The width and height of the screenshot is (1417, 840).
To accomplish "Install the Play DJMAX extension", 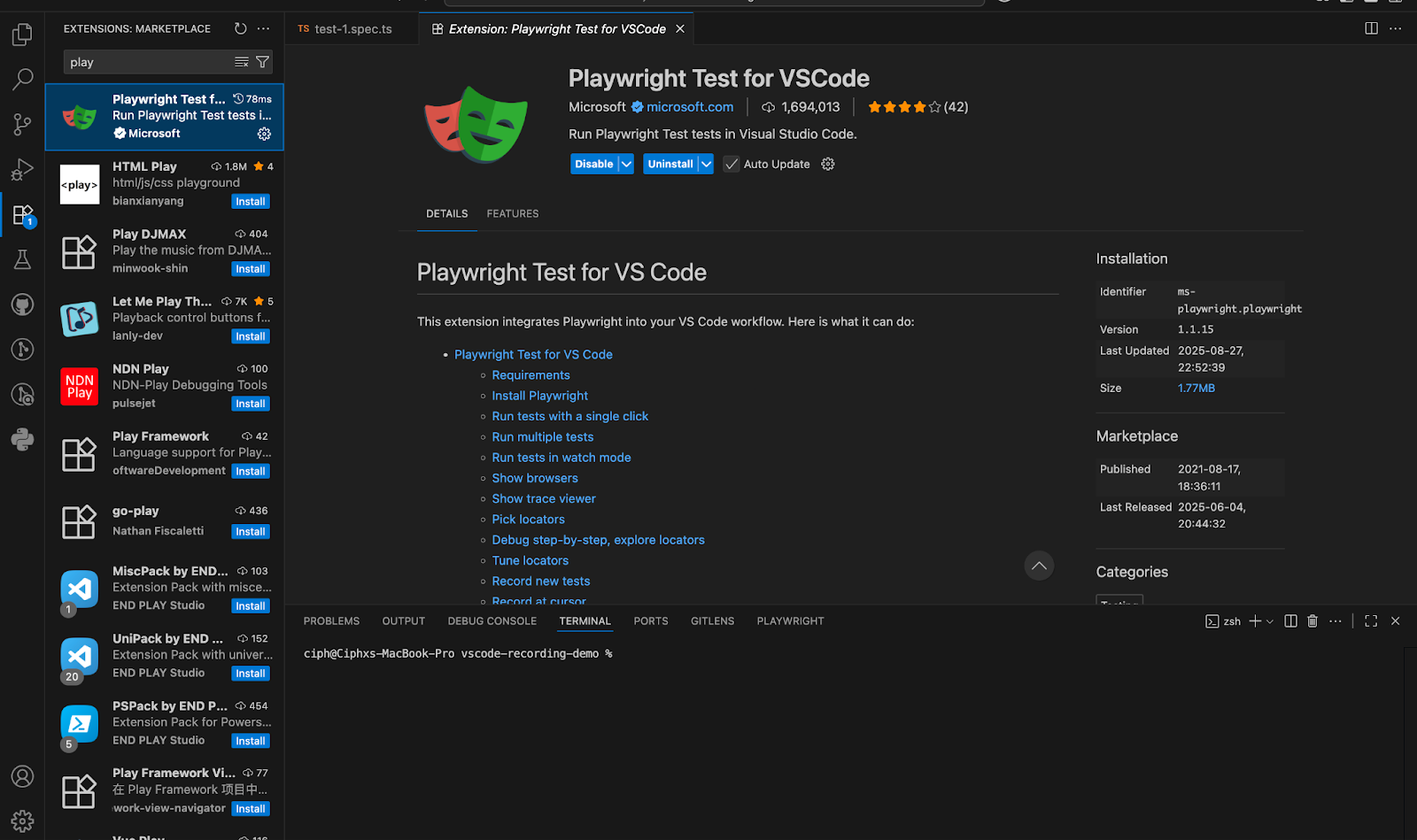I will (x=251, y=269).
